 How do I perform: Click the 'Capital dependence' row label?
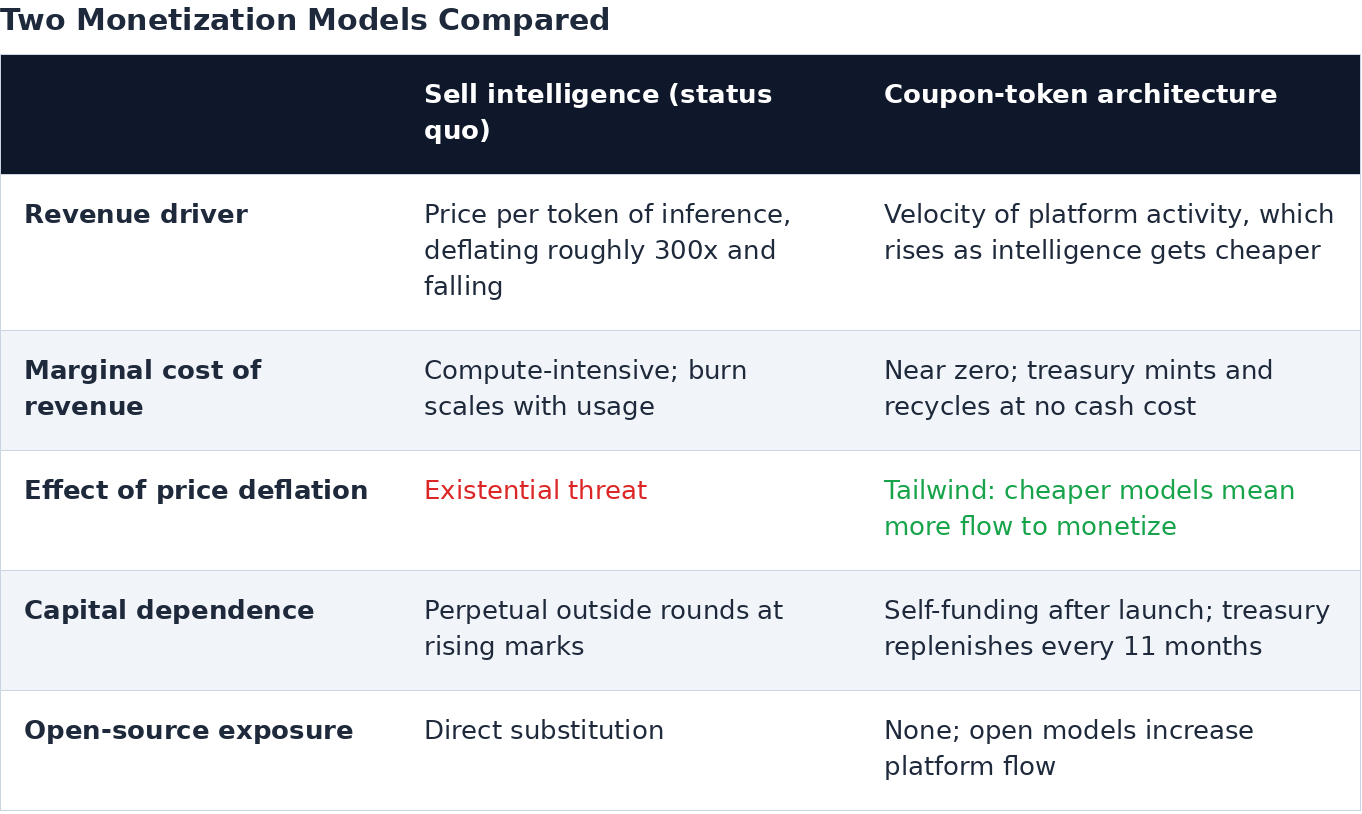click(169, 611)
